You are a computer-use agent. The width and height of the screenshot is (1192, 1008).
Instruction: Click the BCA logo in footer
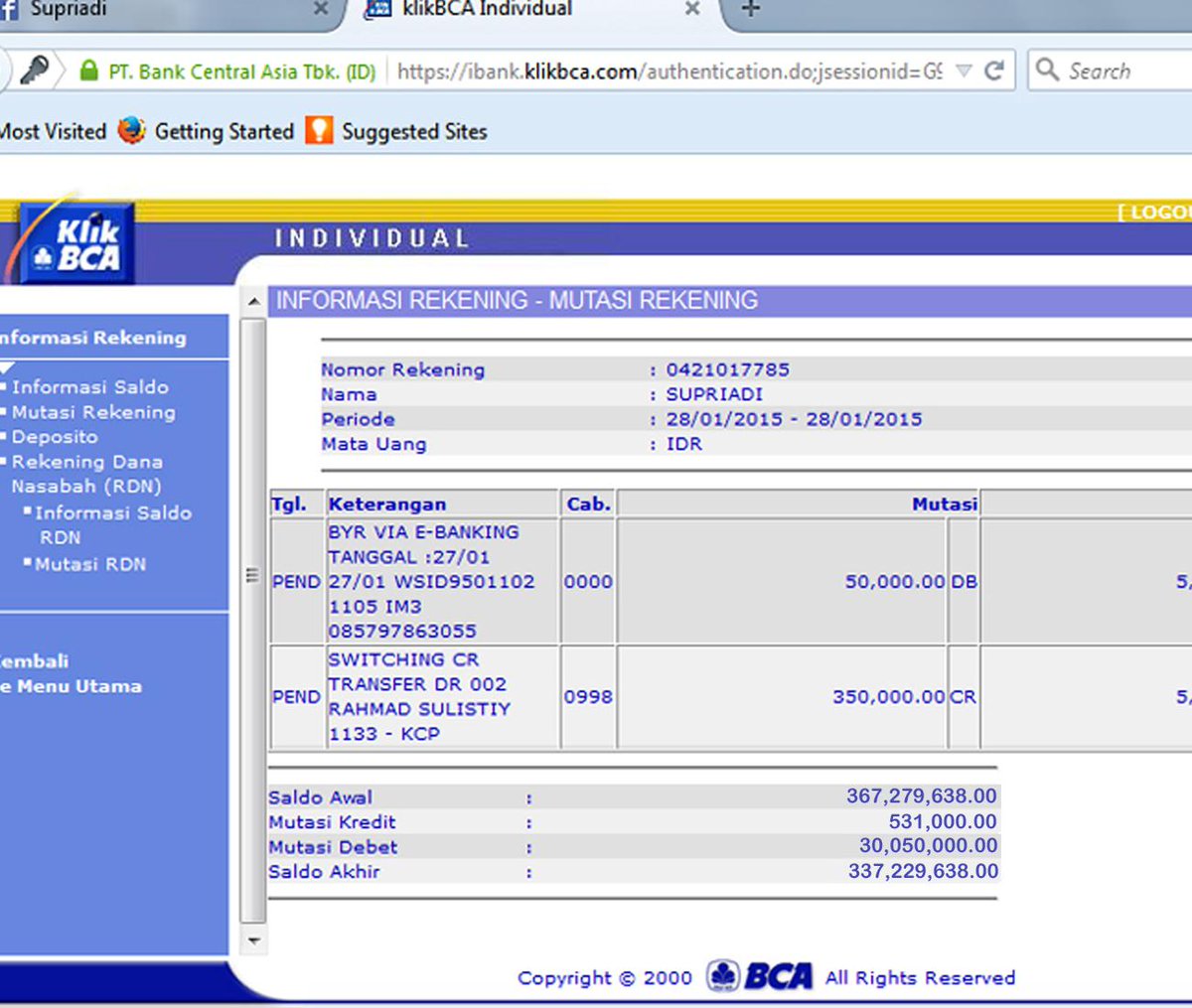(760, 976)
